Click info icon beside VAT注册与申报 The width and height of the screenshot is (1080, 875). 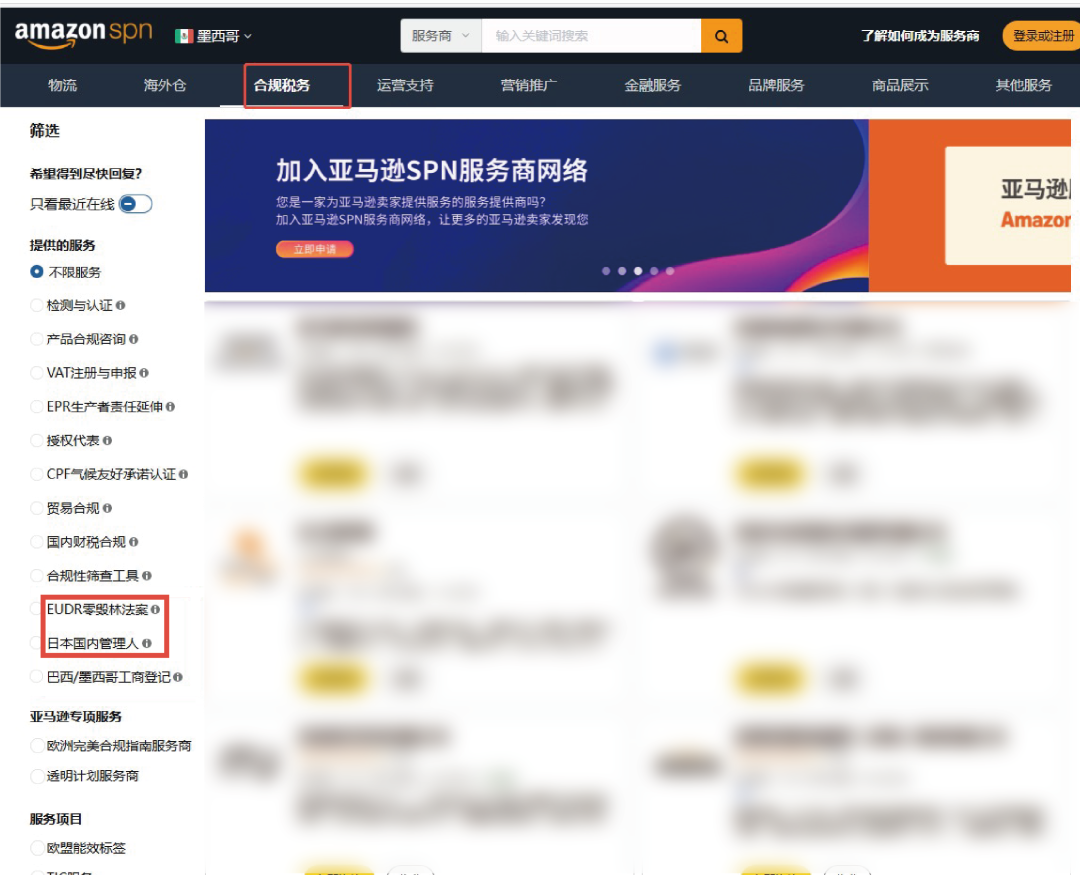coord(145,374)
